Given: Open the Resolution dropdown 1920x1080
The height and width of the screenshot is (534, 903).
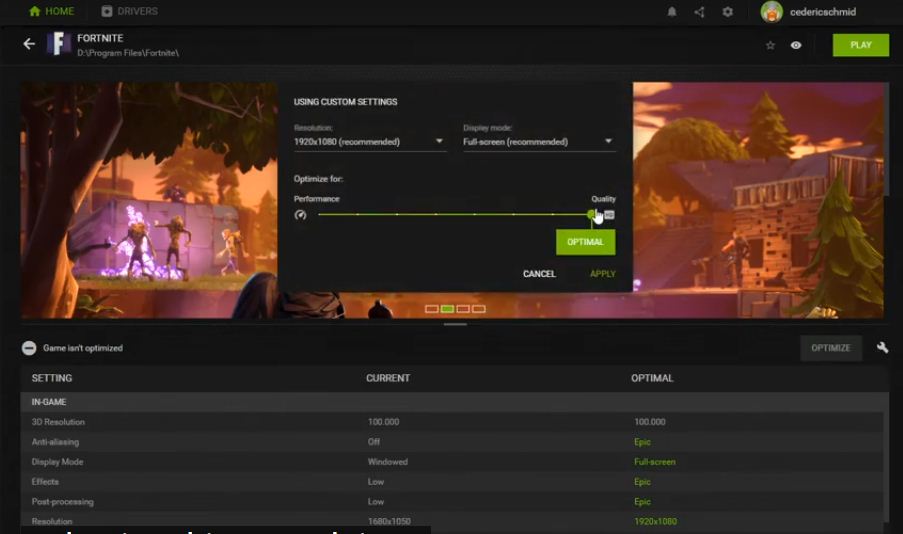Looking at the screenshot, I should pos(369,142).
